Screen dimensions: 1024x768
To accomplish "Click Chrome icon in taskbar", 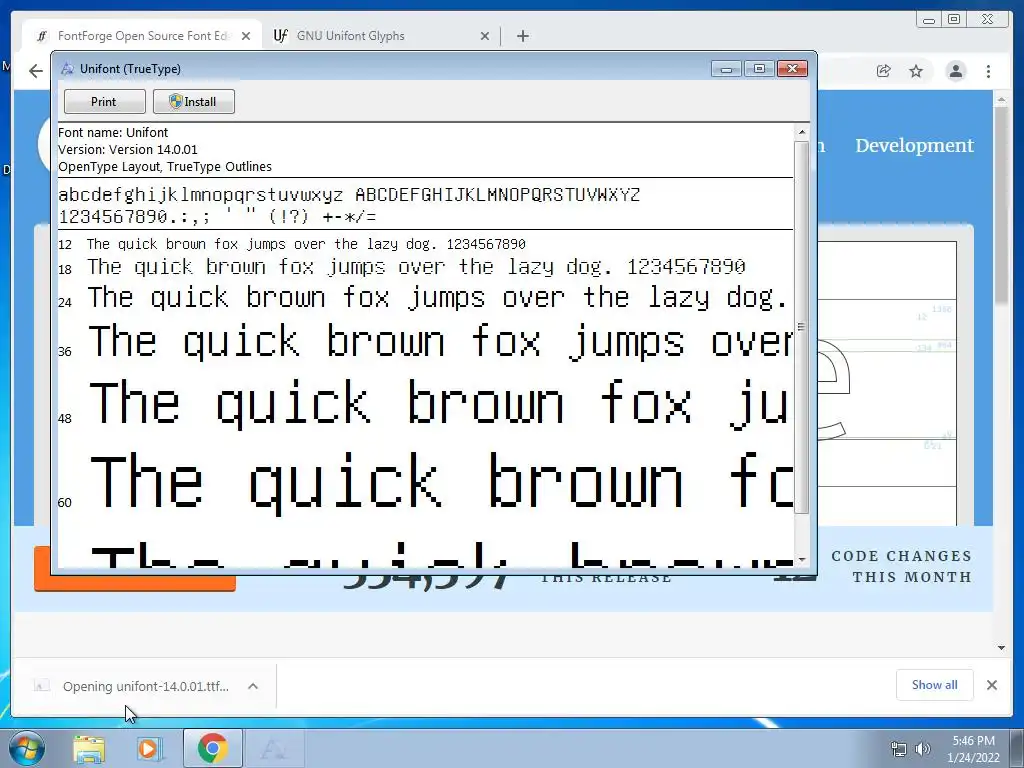I will tap(212, 748).
